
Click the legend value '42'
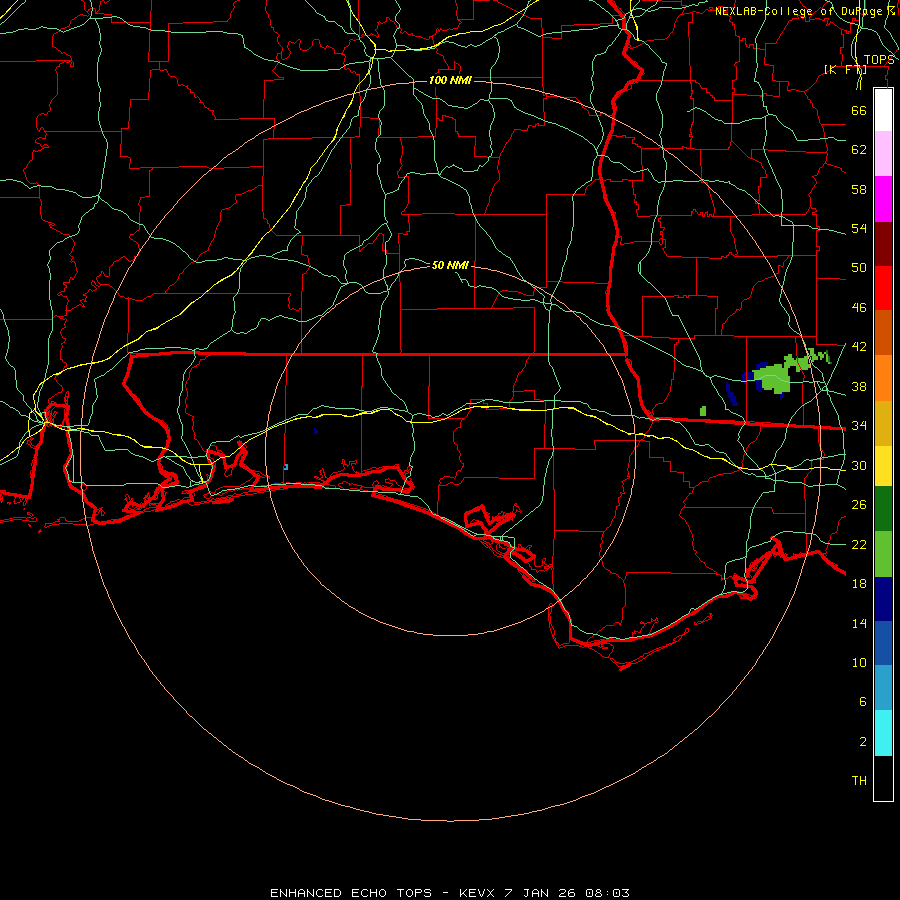[859, 347]
